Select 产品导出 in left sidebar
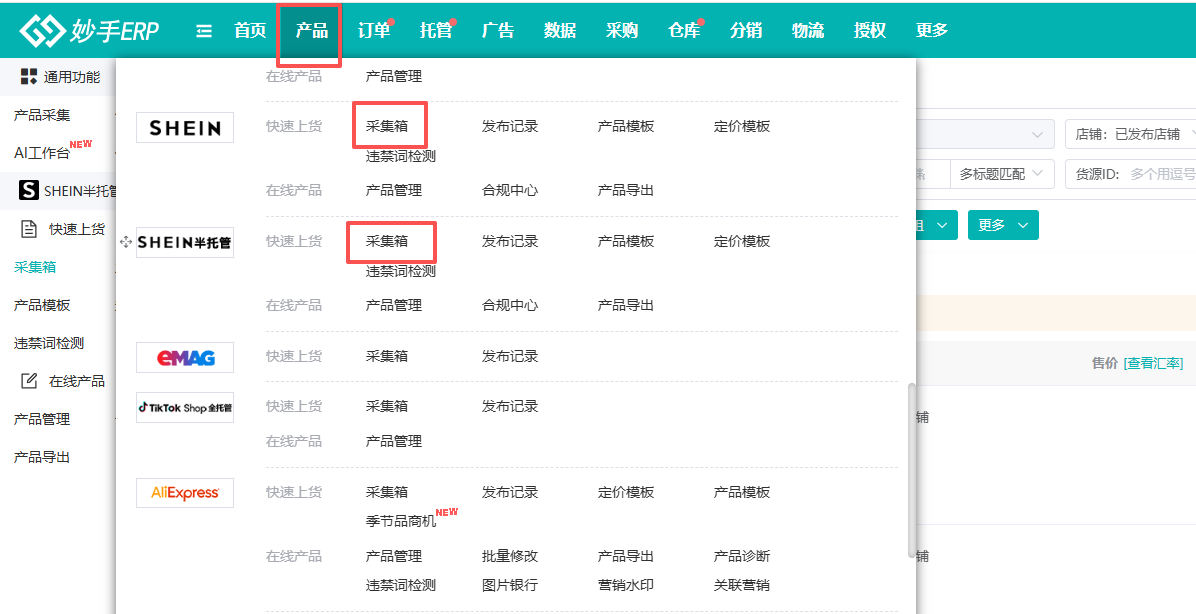The image size is (1196, 614). [42, 458]
